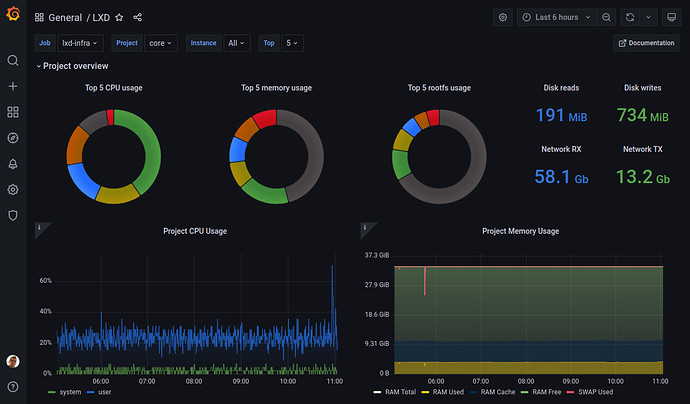Open the Job dropdown showing lxd-infra
This screenshot has width=690, height=404.
pyautogui.click(x=81, y=43)
